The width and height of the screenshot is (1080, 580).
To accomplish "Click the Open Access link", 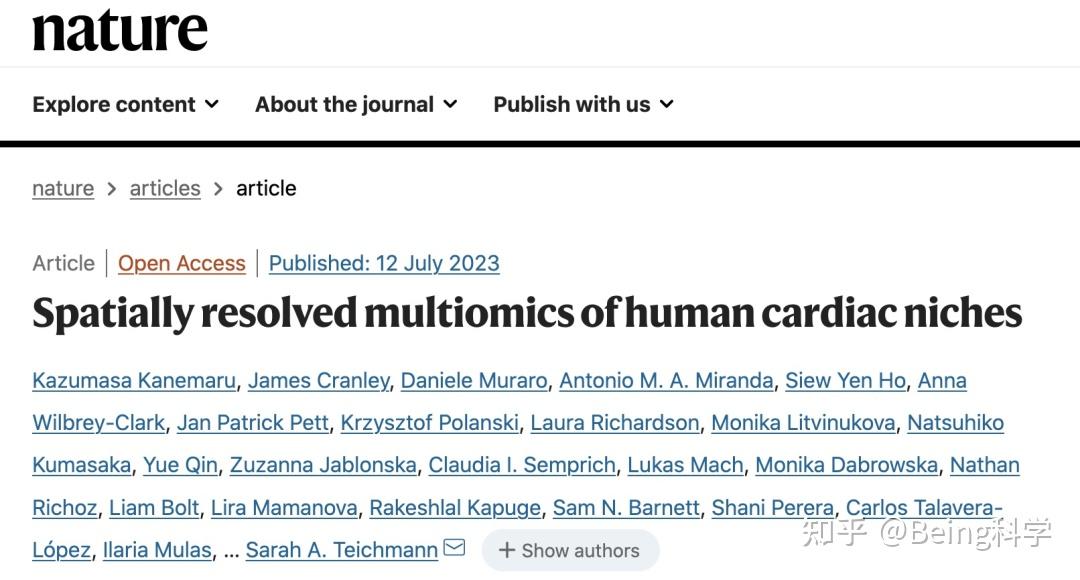I will coord(182,263).
